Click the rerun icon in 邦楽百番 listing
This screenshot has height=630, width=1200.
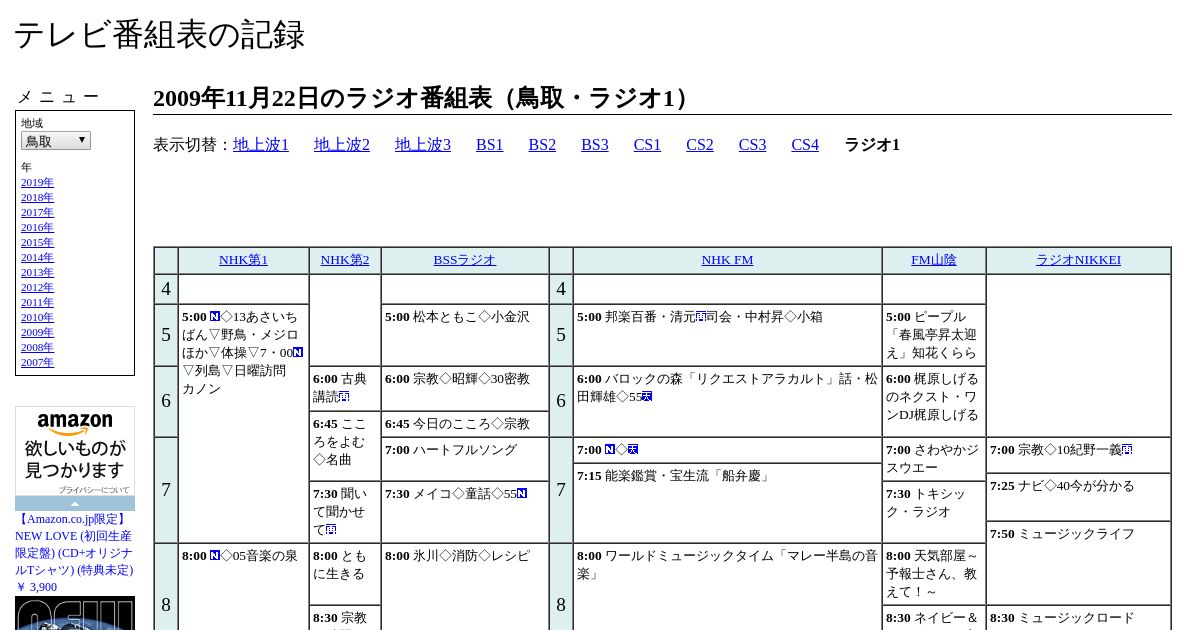click(x=701, y=317)
